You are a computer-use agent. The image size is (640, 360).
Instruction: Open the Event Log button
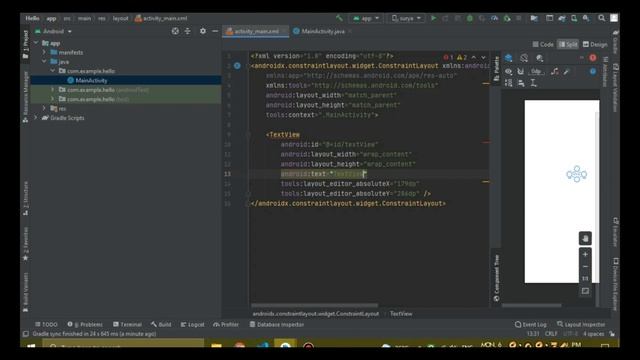coord(530,324)
